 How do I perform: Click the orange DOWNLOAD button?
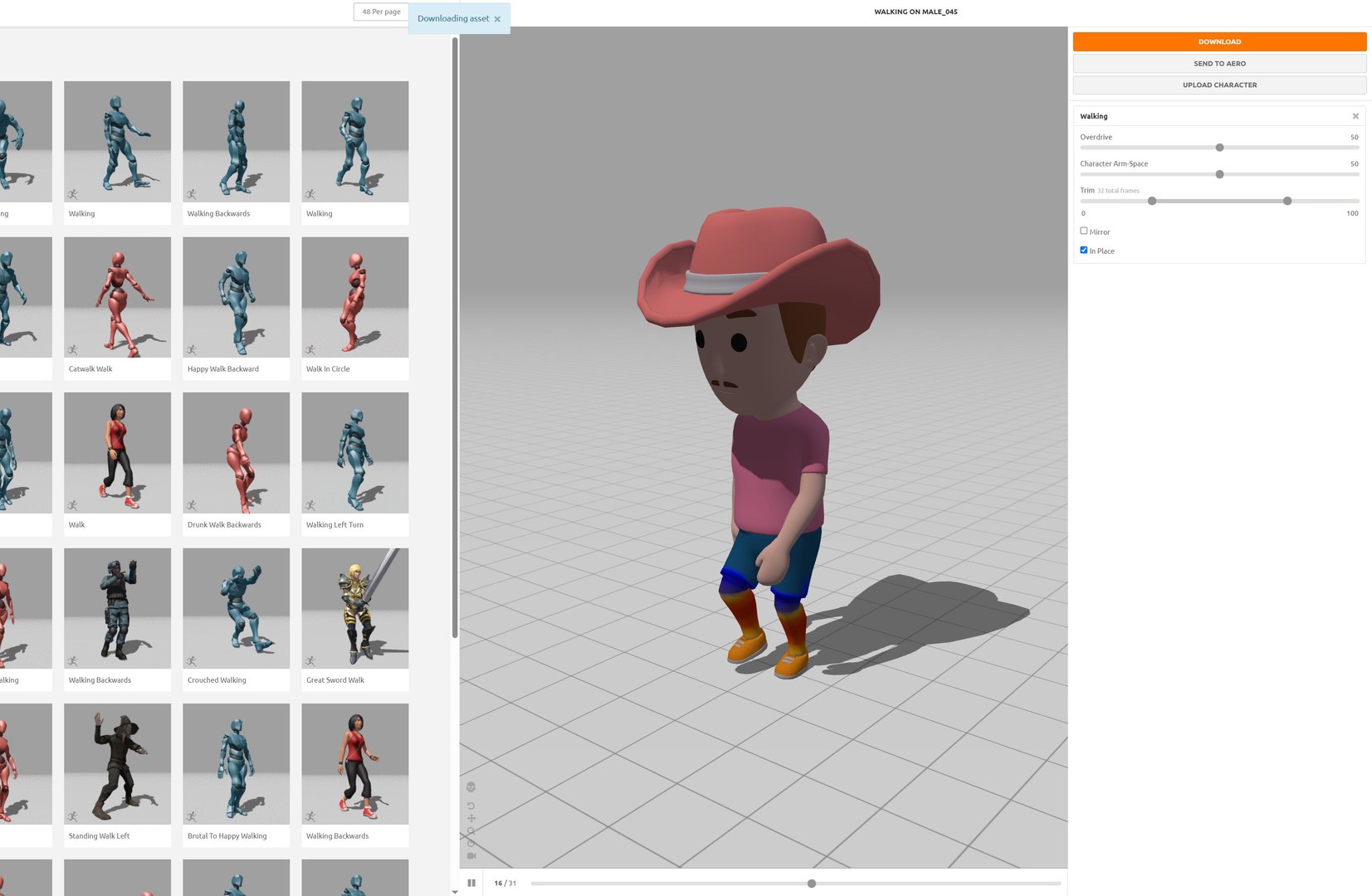tap(1219, 41)
